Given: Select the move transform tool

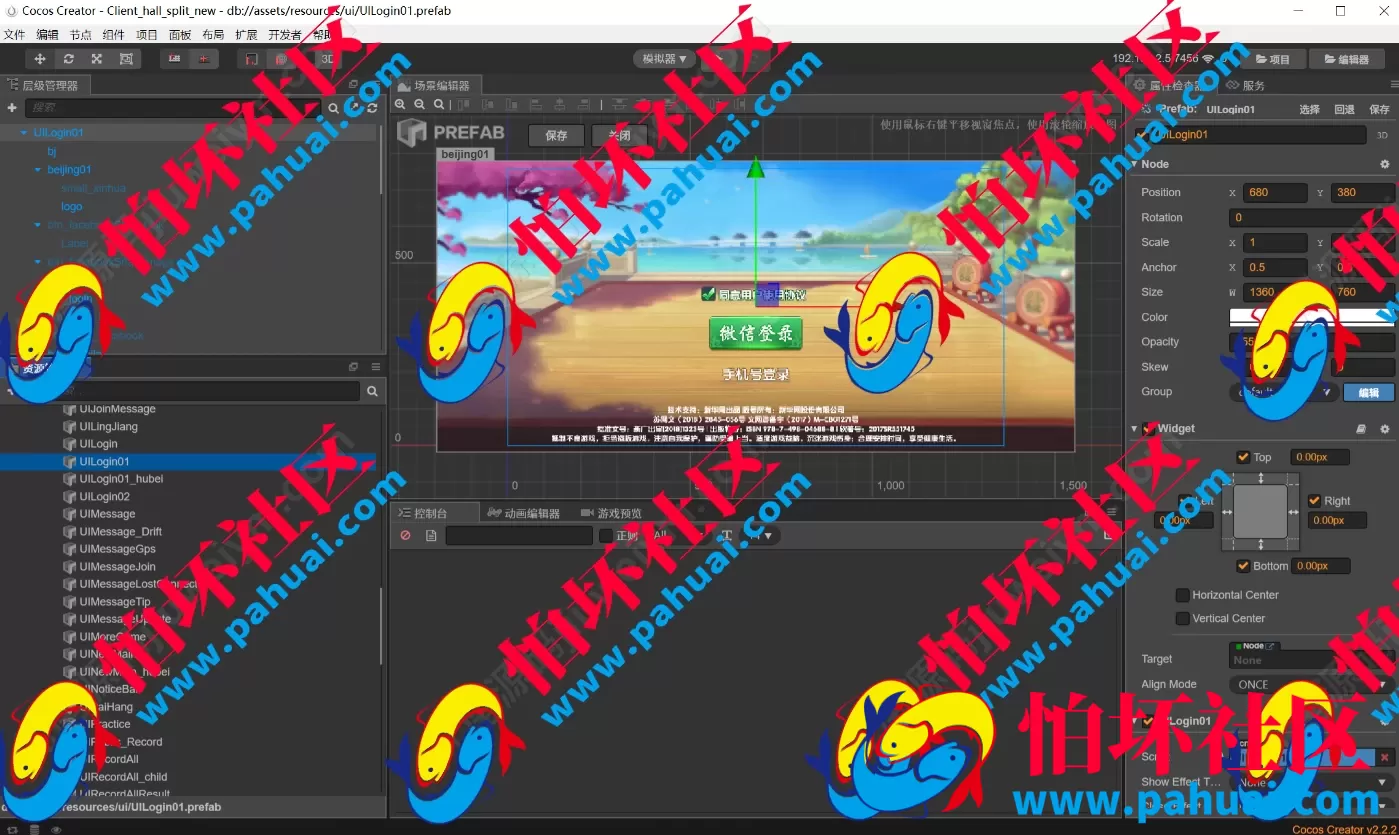Looking at the screenshot, I should [40, 59].
